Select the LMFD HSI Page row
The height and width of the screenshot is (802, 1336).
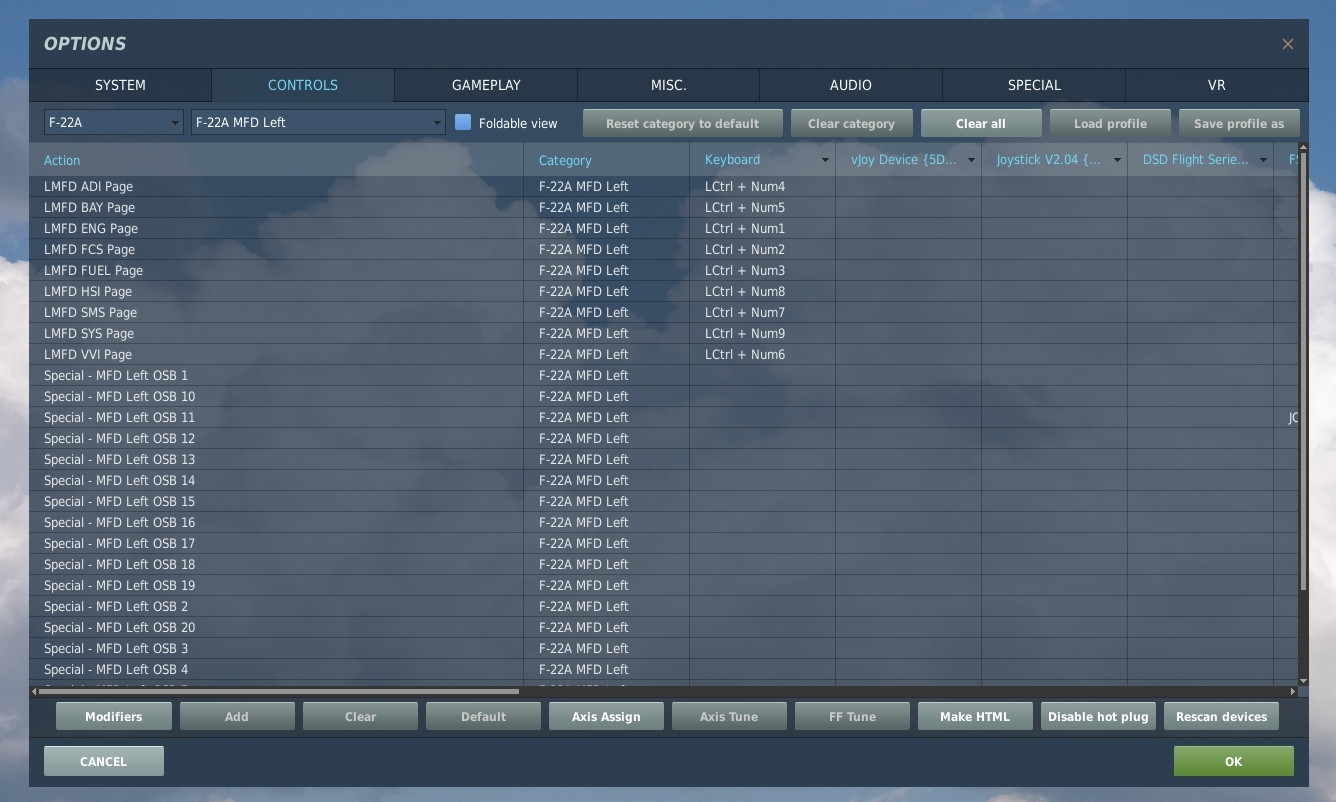point(663,291)
